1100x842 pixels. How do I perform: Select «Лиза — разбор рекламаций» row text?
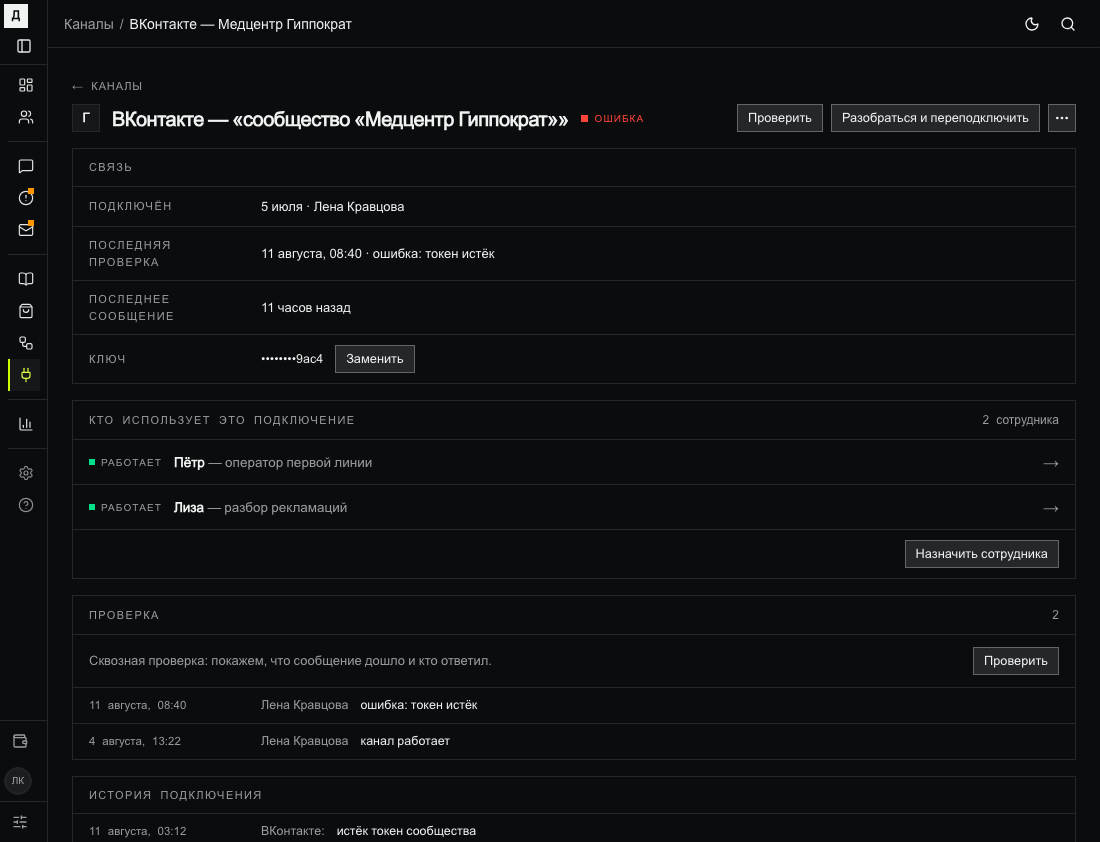pyautogui.click(x=260, y=507)
